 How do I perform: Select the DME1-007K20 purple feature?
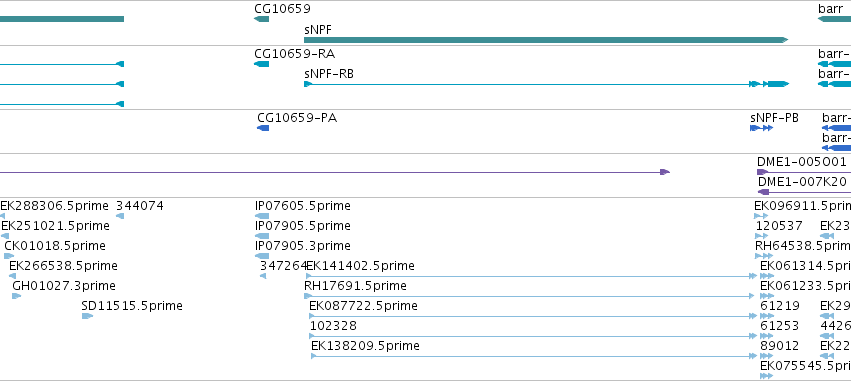point(804,192)
